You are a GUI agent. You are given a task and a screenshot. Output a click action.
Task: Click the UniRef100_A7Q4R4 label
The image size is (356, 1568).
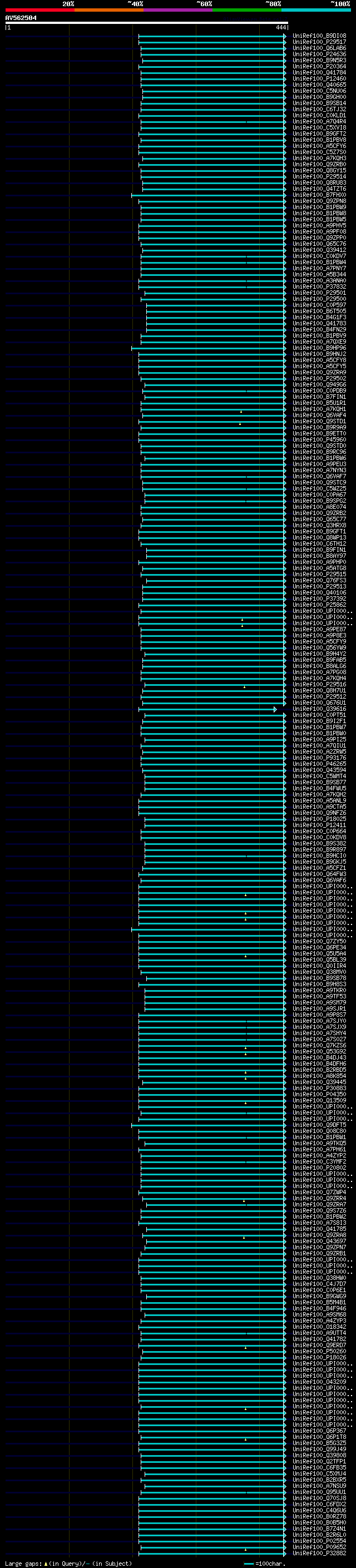319,122
